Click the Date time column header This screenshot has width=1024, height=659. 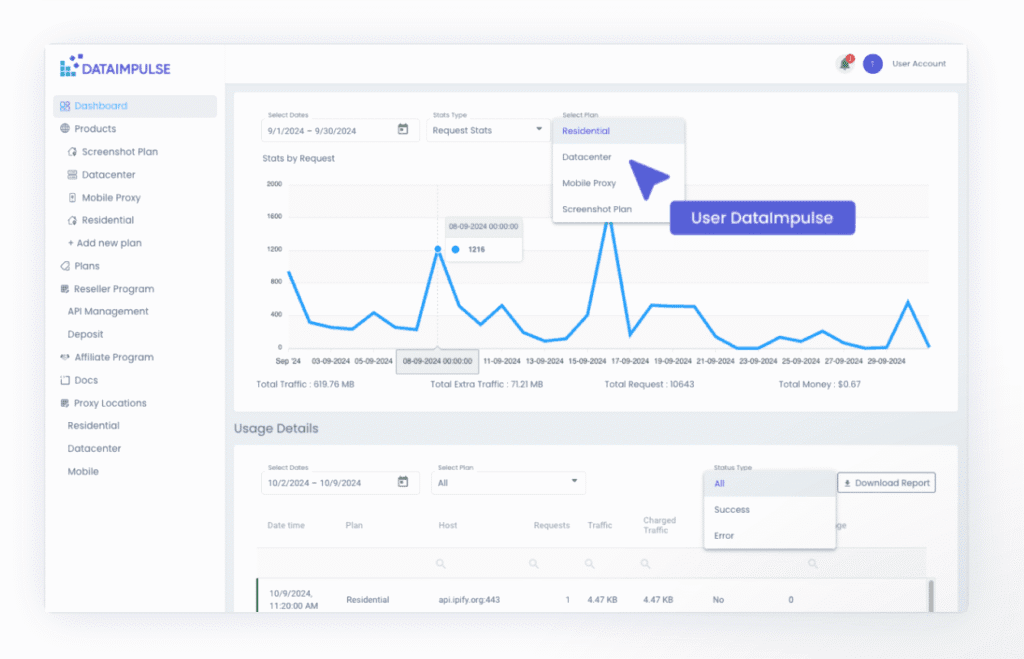(286, 525)
